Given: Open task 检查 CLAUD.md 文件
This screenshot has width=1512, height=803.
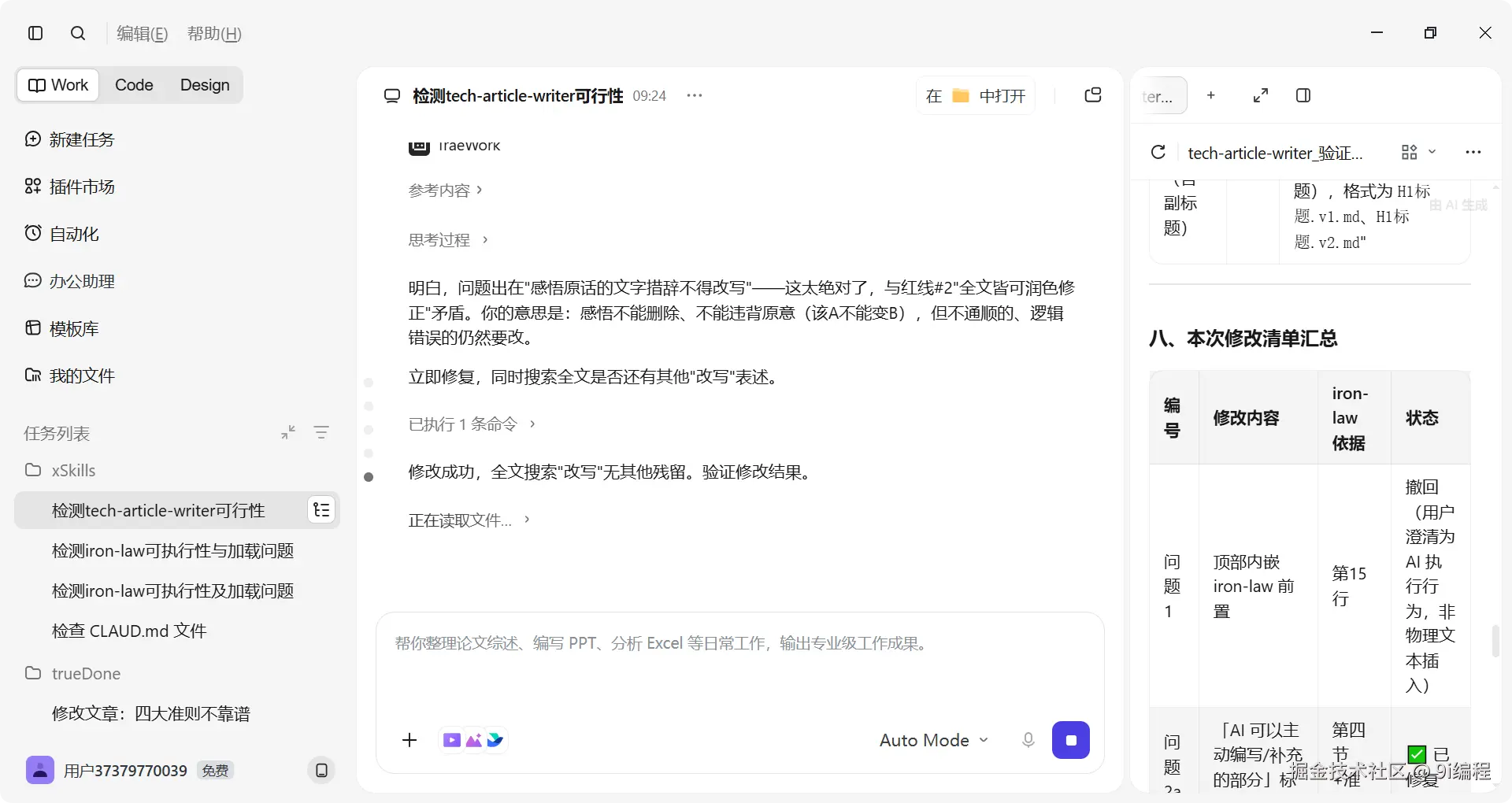Looking at the screenshot, I should click(x=129, y=631).
